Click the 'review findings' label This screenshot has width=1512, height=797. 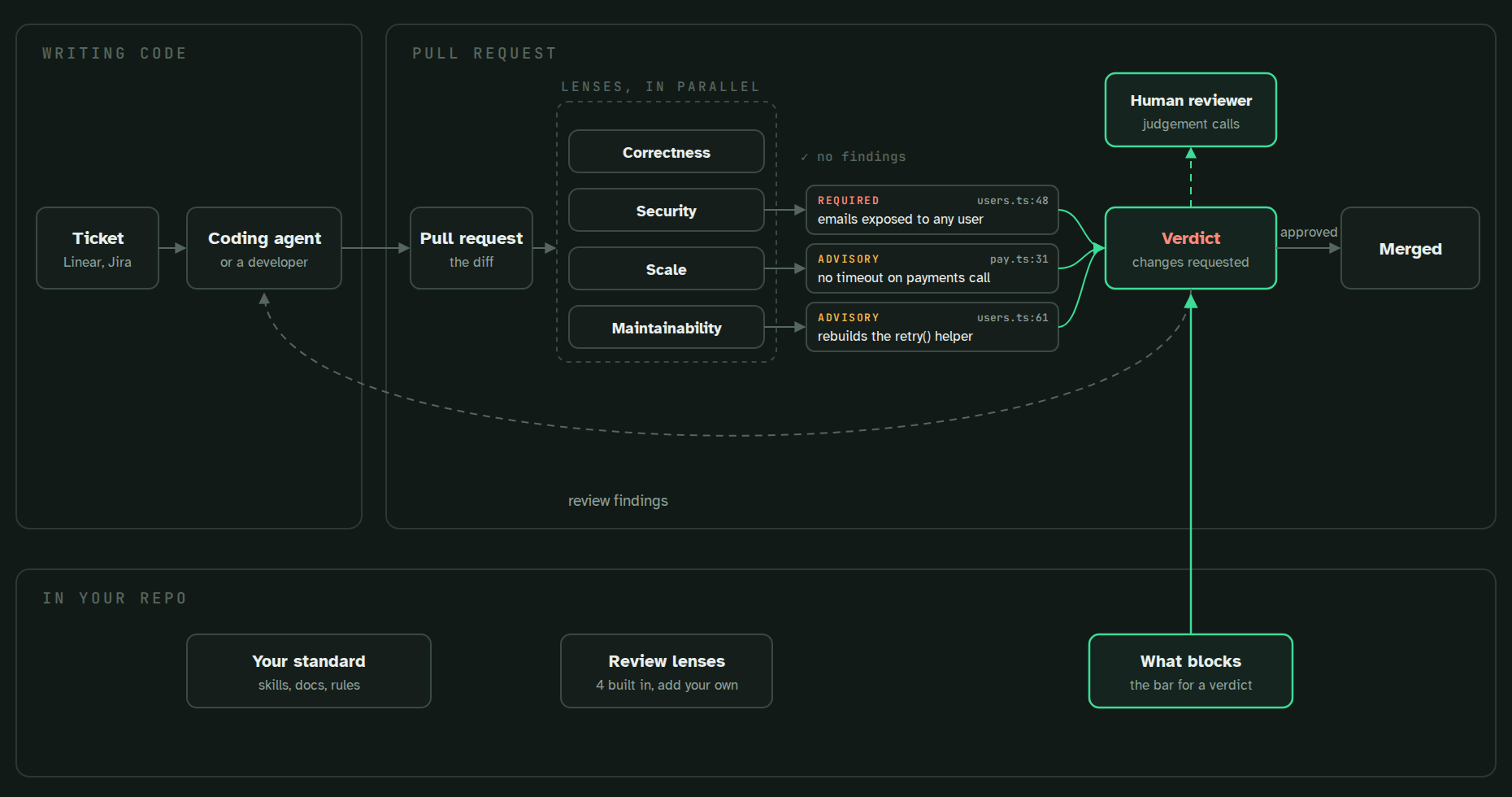[x=618, y=501]
